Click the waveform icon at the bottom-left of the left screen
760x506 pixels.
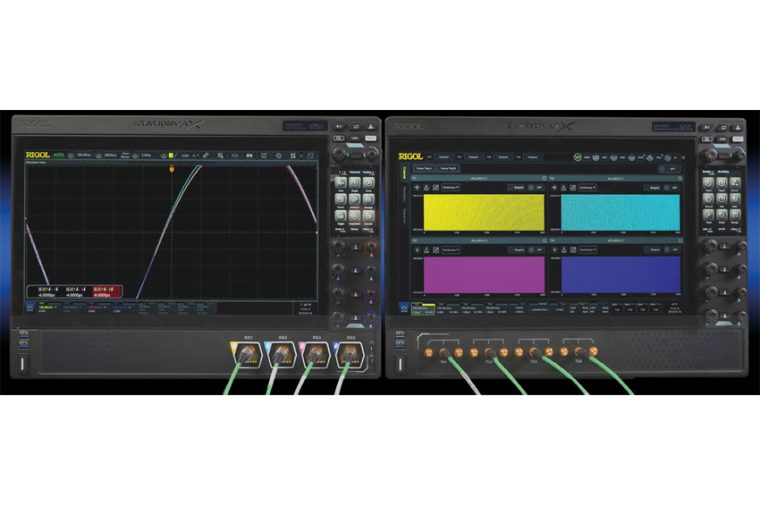coord(30,308)
